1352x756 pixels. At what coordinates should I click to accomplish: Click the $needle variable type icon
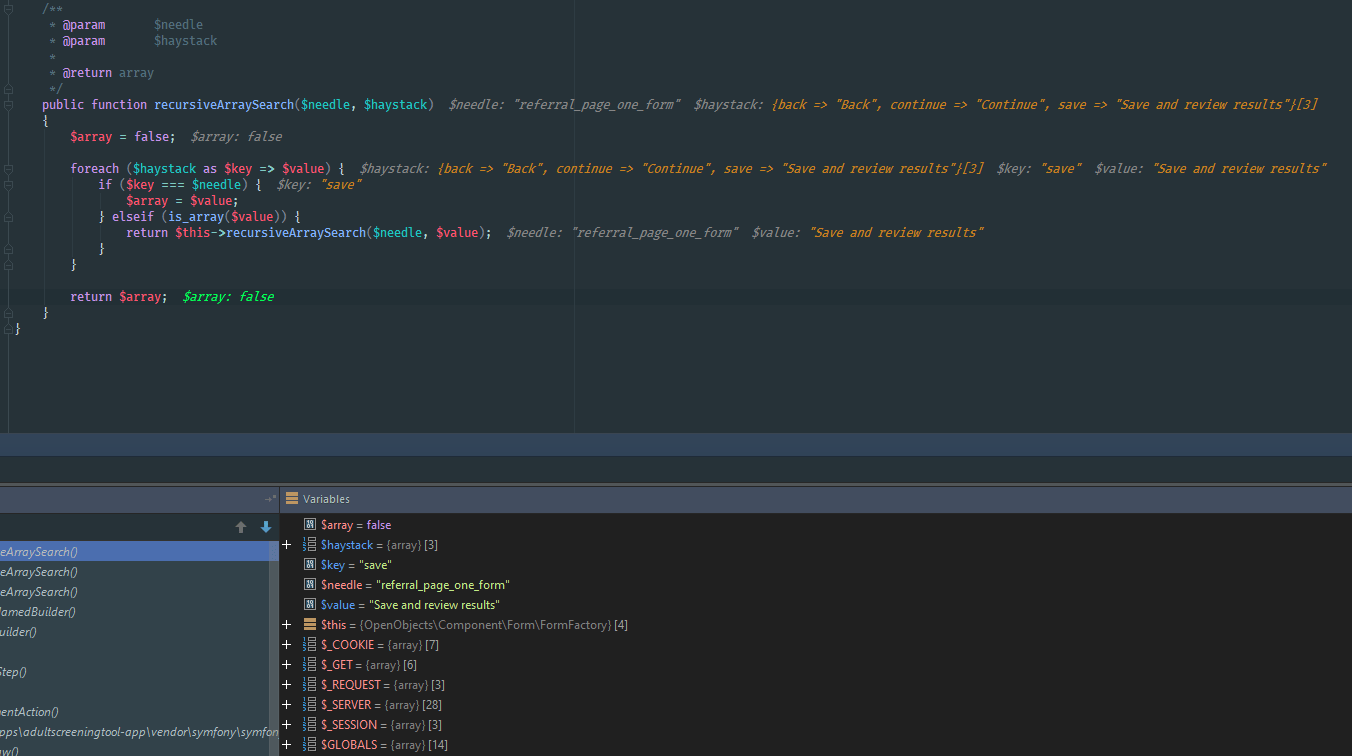pos(310,585)
